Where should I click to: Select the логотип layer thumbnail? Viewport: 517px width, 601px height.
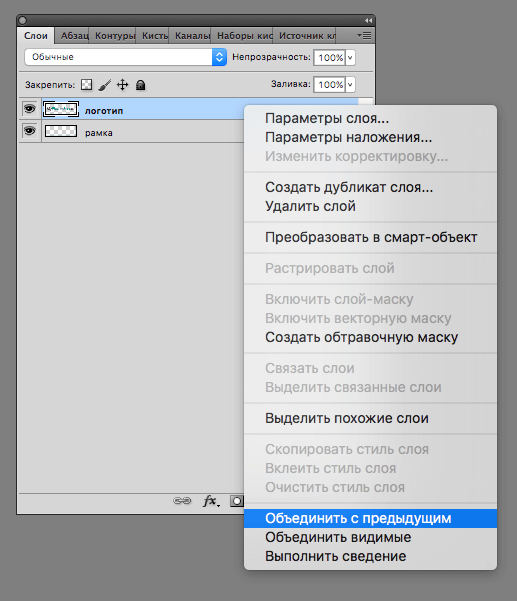(x=61, y=109)
